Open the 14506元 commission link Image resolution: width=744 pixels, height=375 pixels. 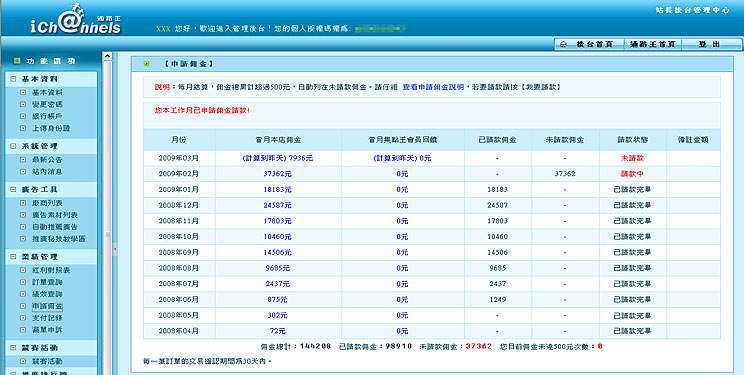coord(278,252)
